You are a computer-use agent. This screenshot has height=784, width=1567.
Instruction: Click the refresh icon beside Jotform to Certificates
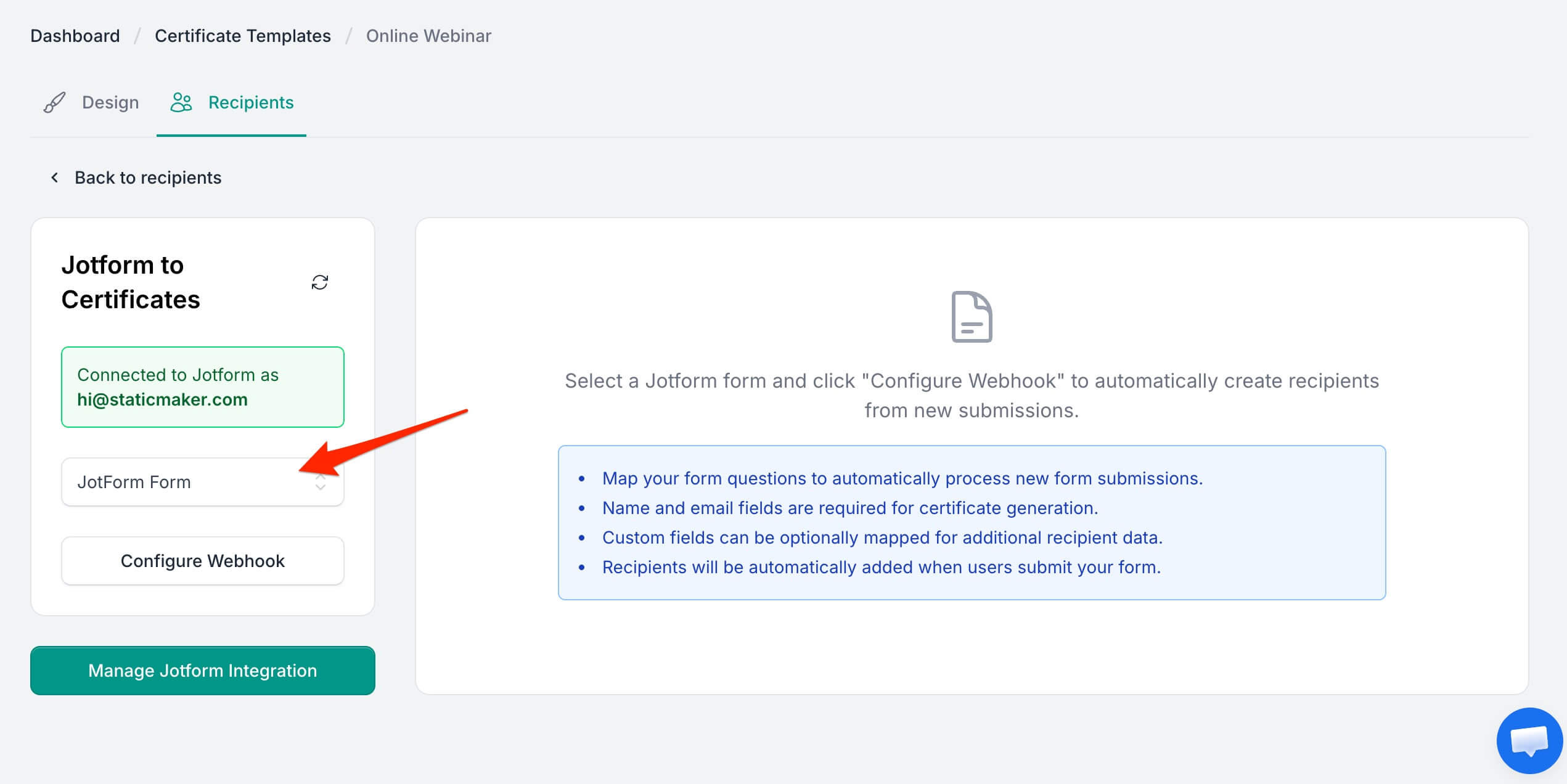(319, 282)
